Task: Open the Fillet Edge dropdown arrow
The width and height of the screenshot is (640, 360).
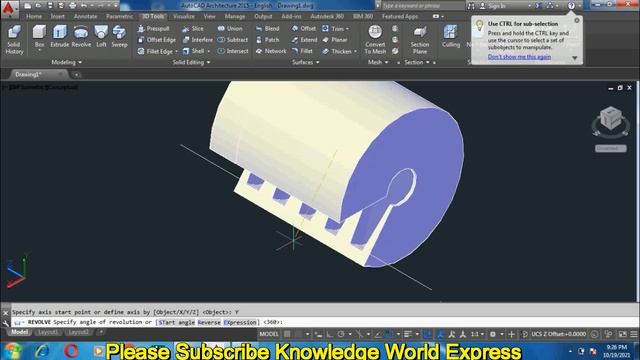Action: click(x=176, y=52)
